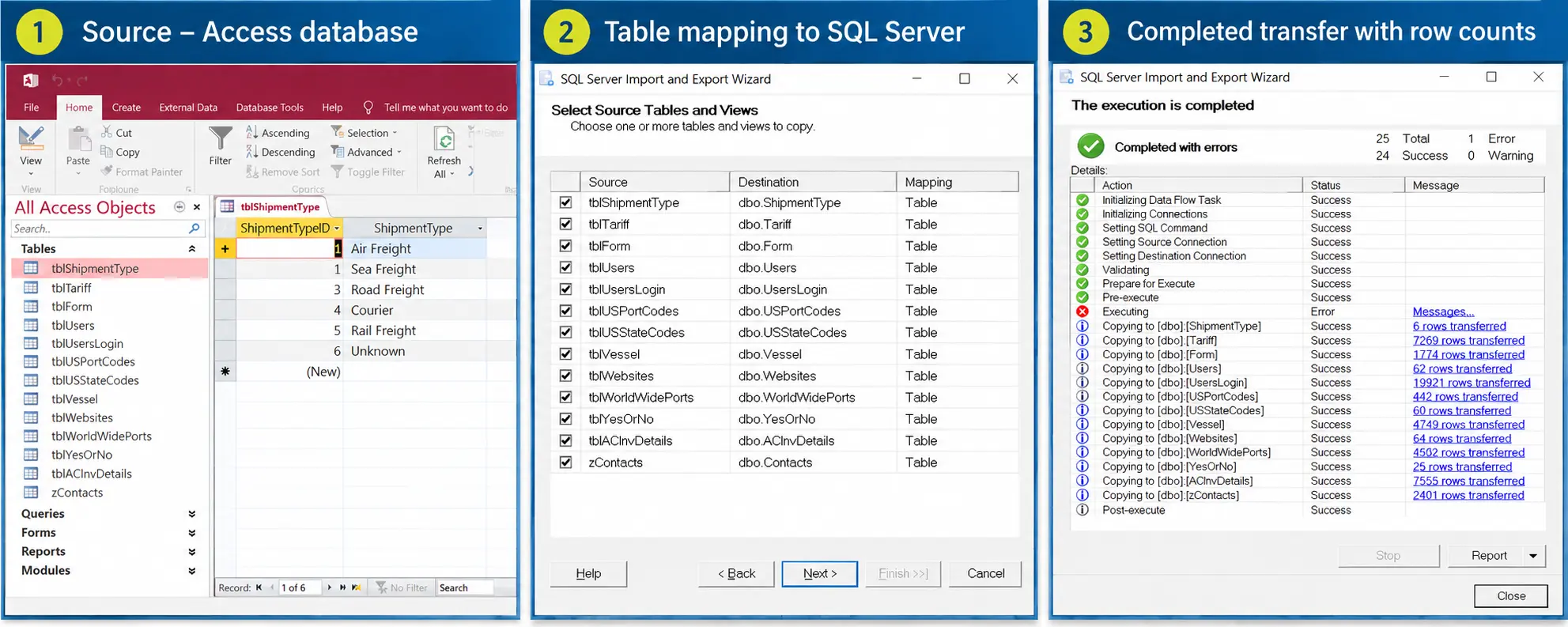Click the Copy command in Clipboard group
This screenshot has width=1568, height=627.
click(119, 152)
